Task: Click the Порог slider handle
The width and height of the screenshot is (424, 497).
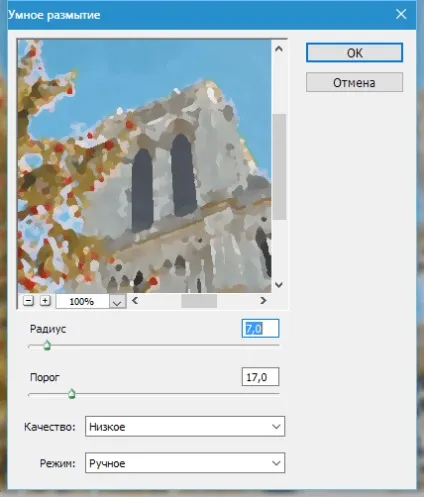Action: pyautogui.click(x=71, y=394)
